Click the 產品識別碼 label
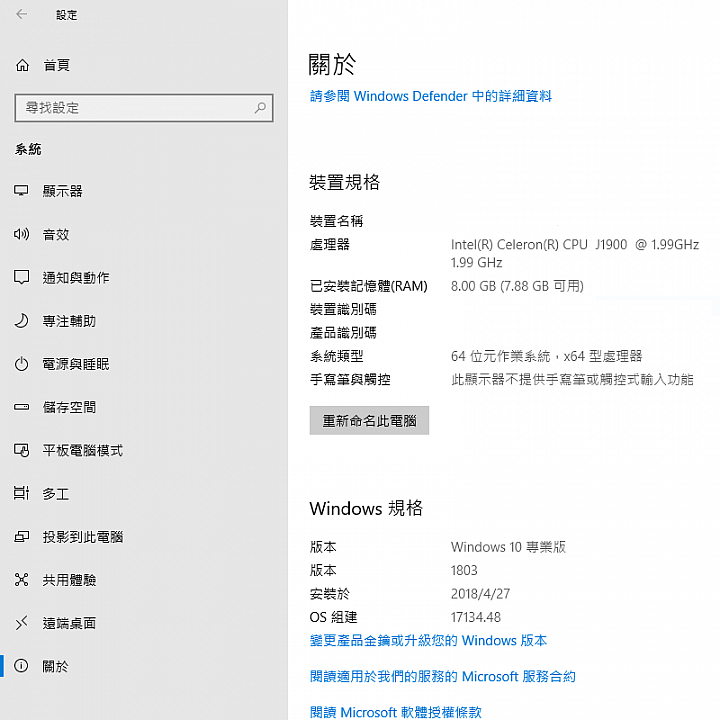The image size is (720, 720). [343, 332]
